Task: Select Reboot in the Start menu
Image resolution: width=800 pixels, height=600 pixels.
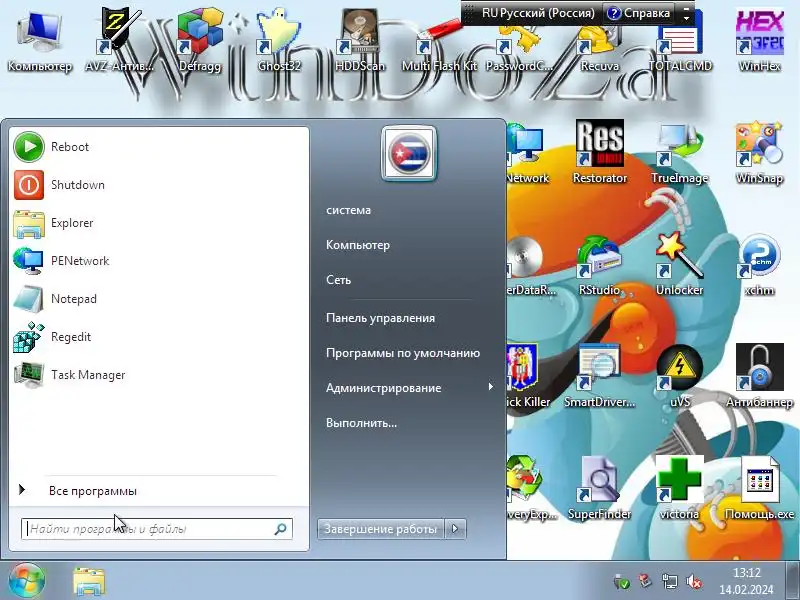Action: [159, 147]
